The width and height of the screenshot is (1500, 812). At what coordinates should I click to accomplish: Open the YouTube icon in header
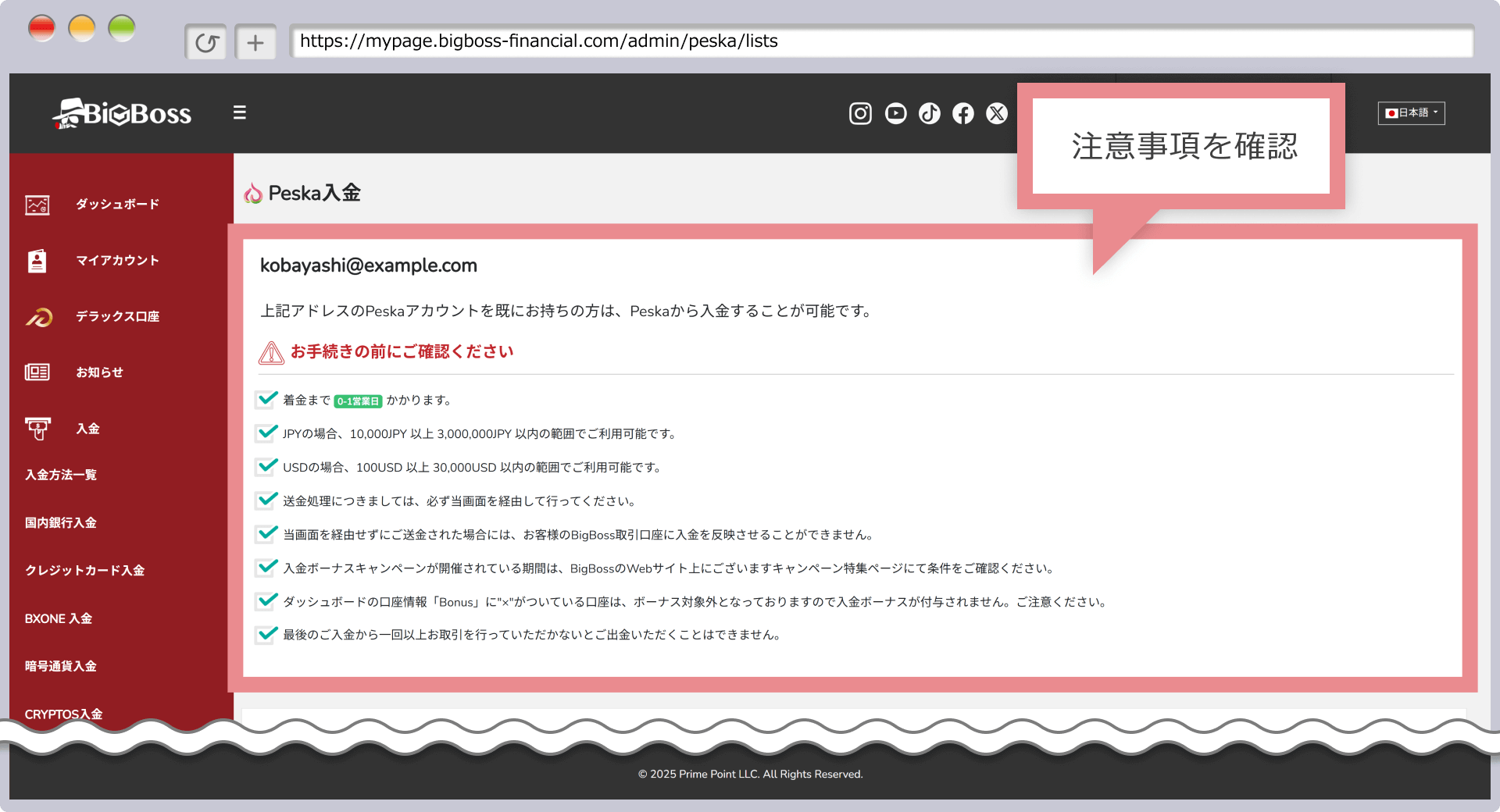point(895,114)
